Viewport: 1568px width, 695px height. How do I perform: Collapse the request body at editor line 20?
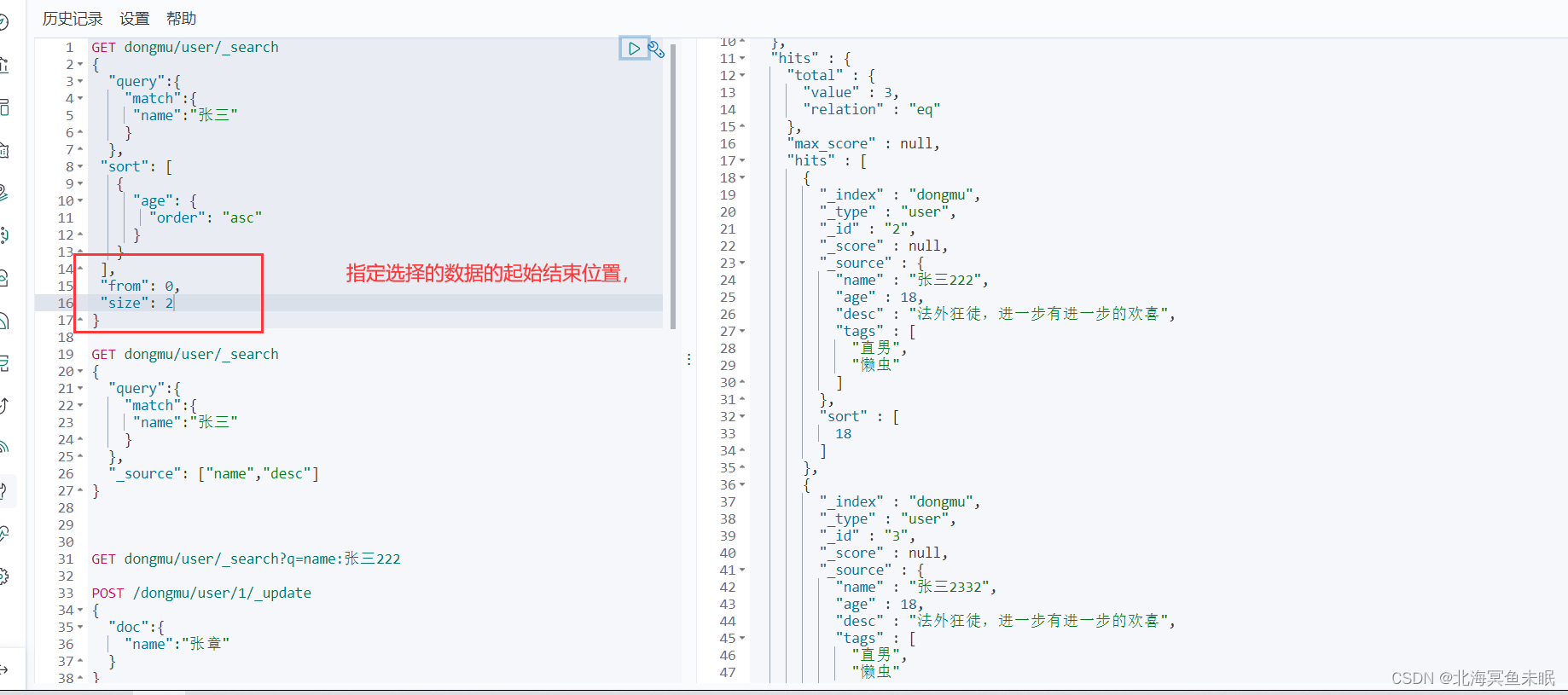(x=80, y=372)
